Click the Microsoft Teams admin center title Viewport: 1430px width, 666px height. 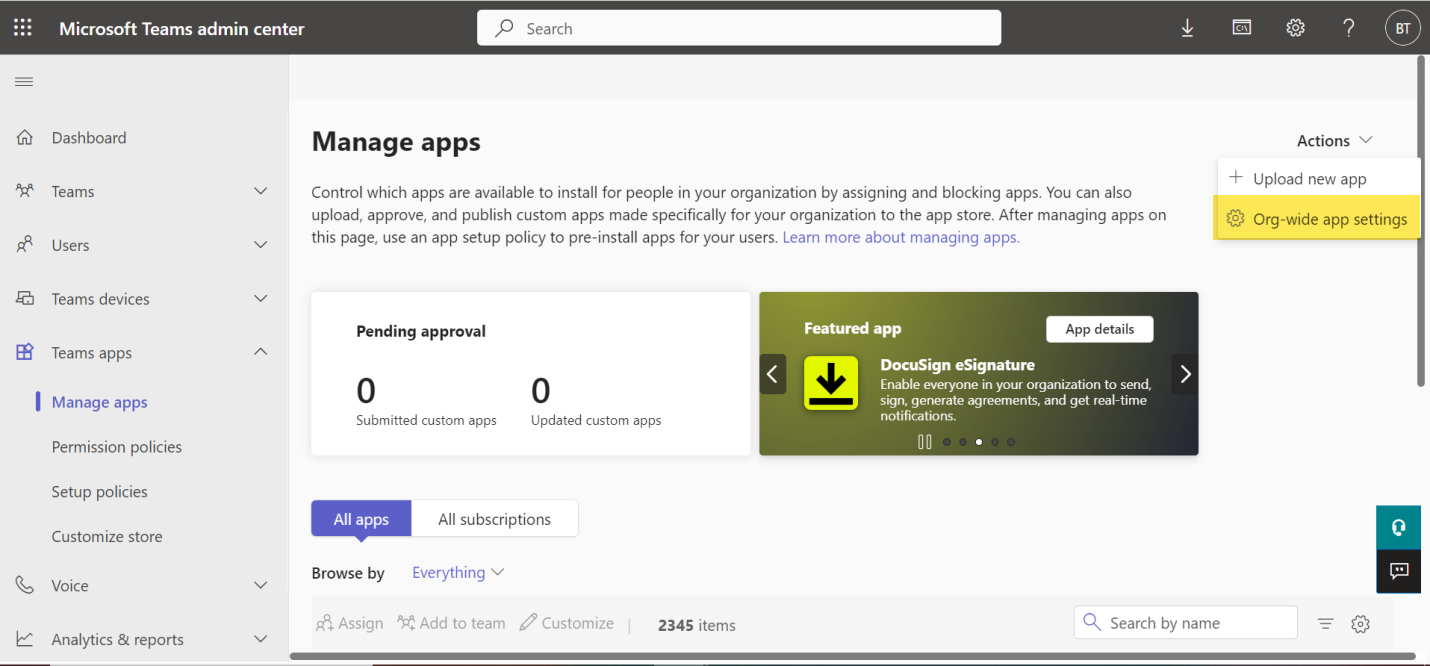(x=182, y=29)
